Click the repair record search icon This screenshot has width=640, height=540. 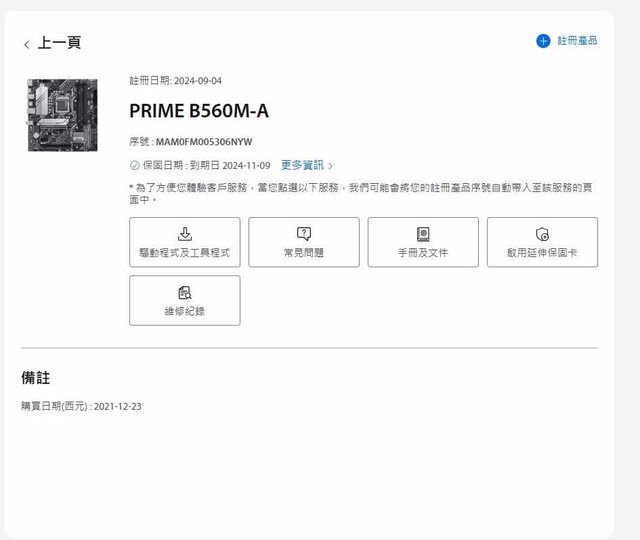[x=185, y=293]
